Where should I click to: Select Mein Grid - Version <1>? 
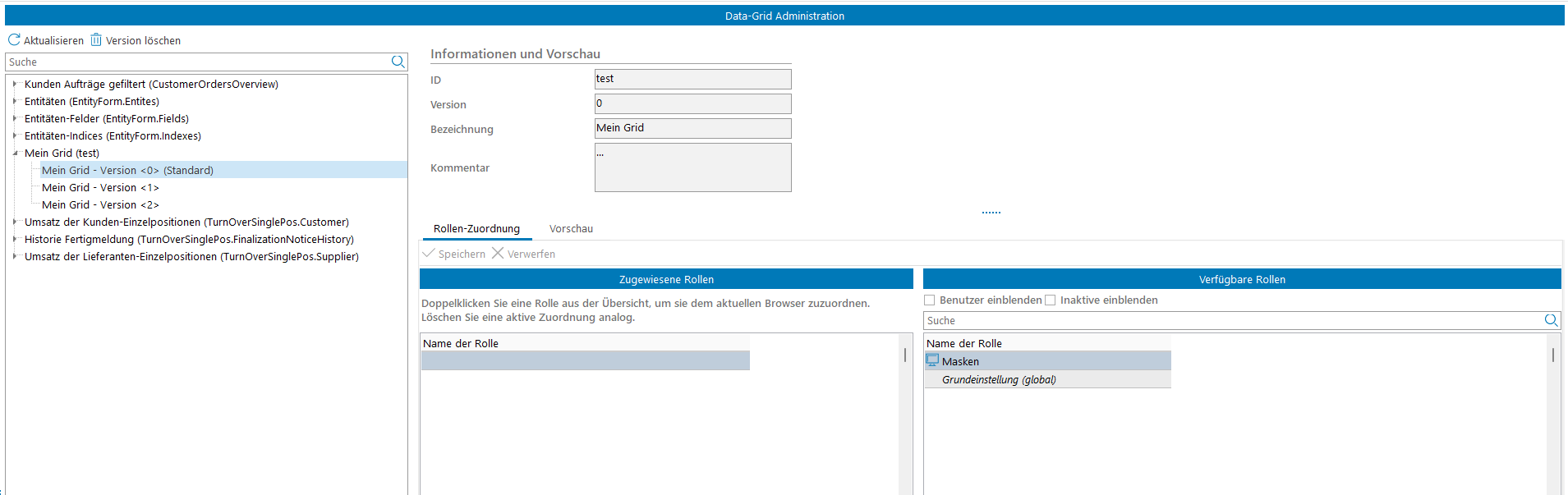pos(100,188)
